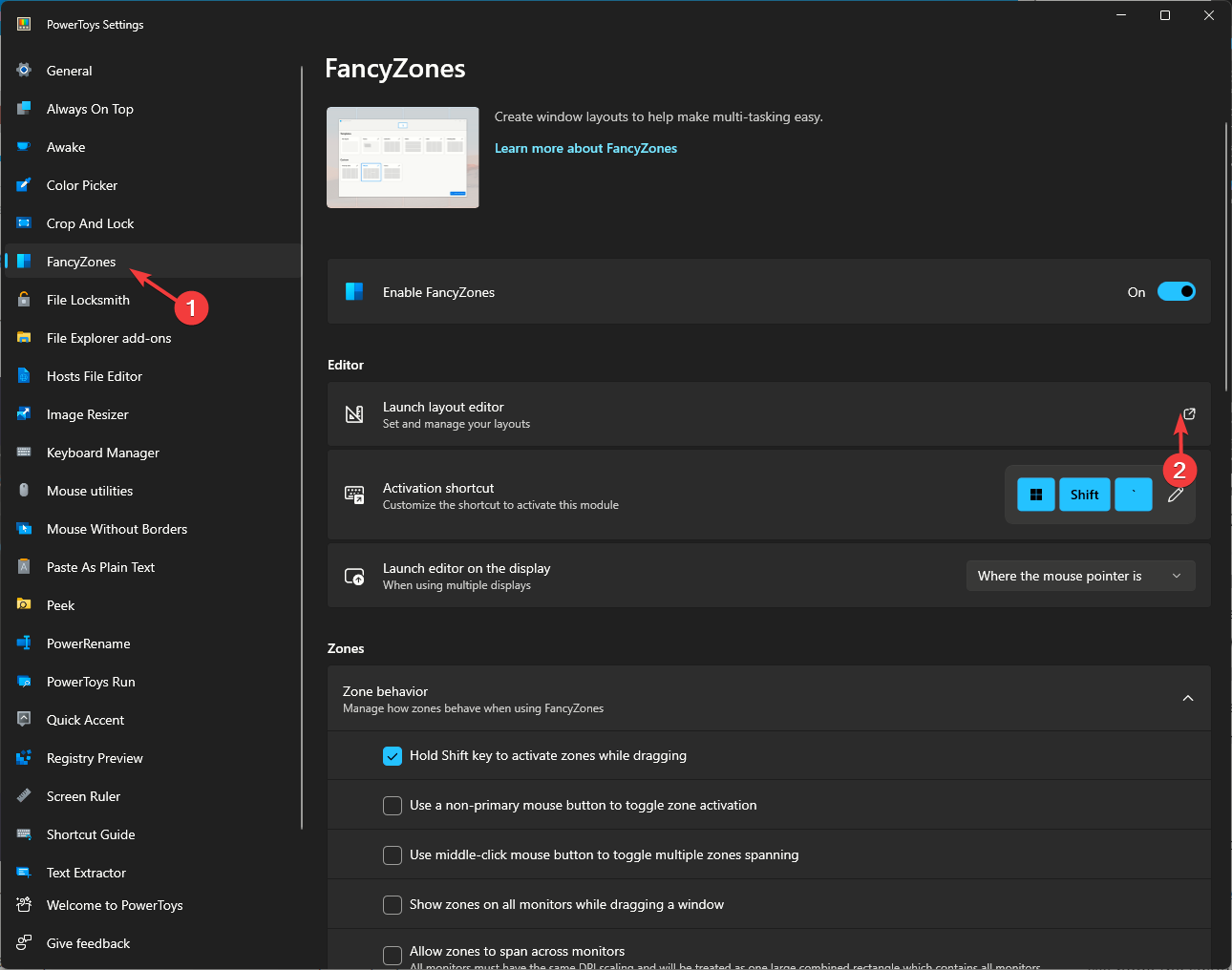Turn off the Enable FancyZones toggle
1232x970 pixels.
pyautogui.click(x=1176, y=292)
